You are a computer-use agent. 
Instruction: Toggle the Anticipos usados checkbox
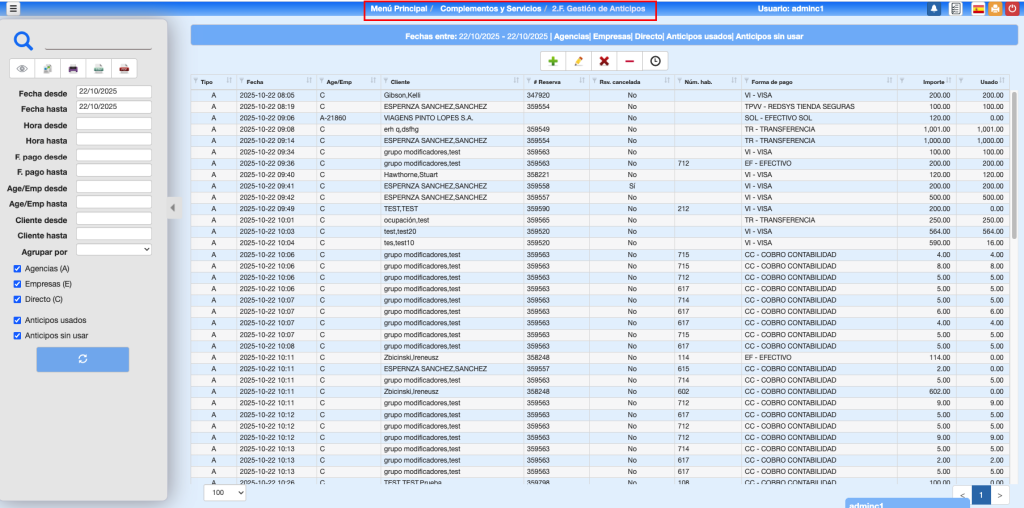17,320
